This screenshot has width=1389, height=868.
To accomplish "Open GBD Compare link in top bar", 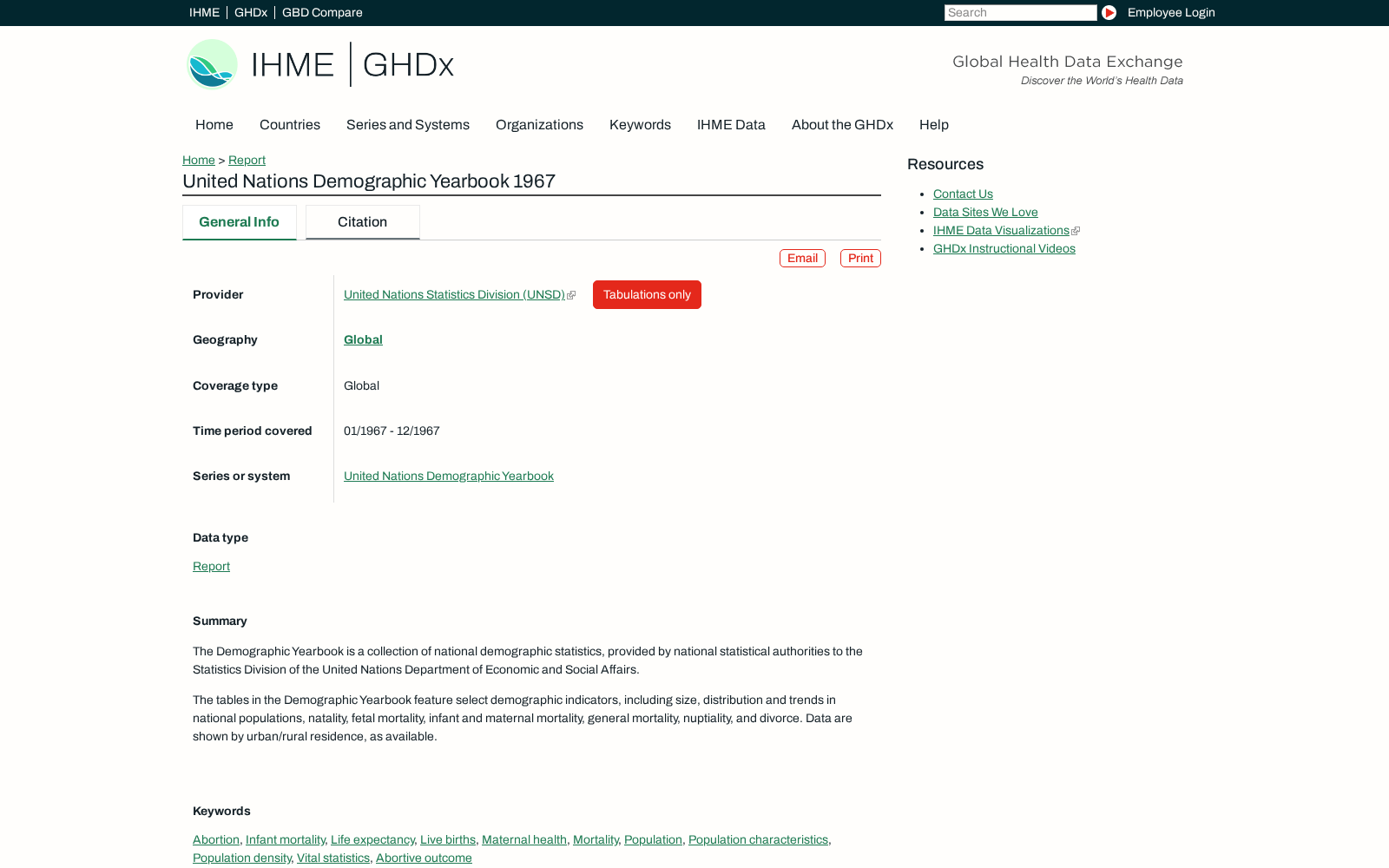I will pos(322,12).
